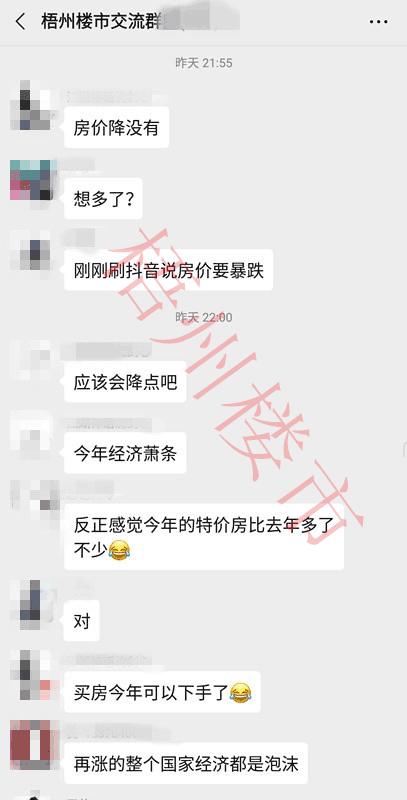
Task: Tap the 昨天 21:55 timestamp label
Action: point(204,63)
